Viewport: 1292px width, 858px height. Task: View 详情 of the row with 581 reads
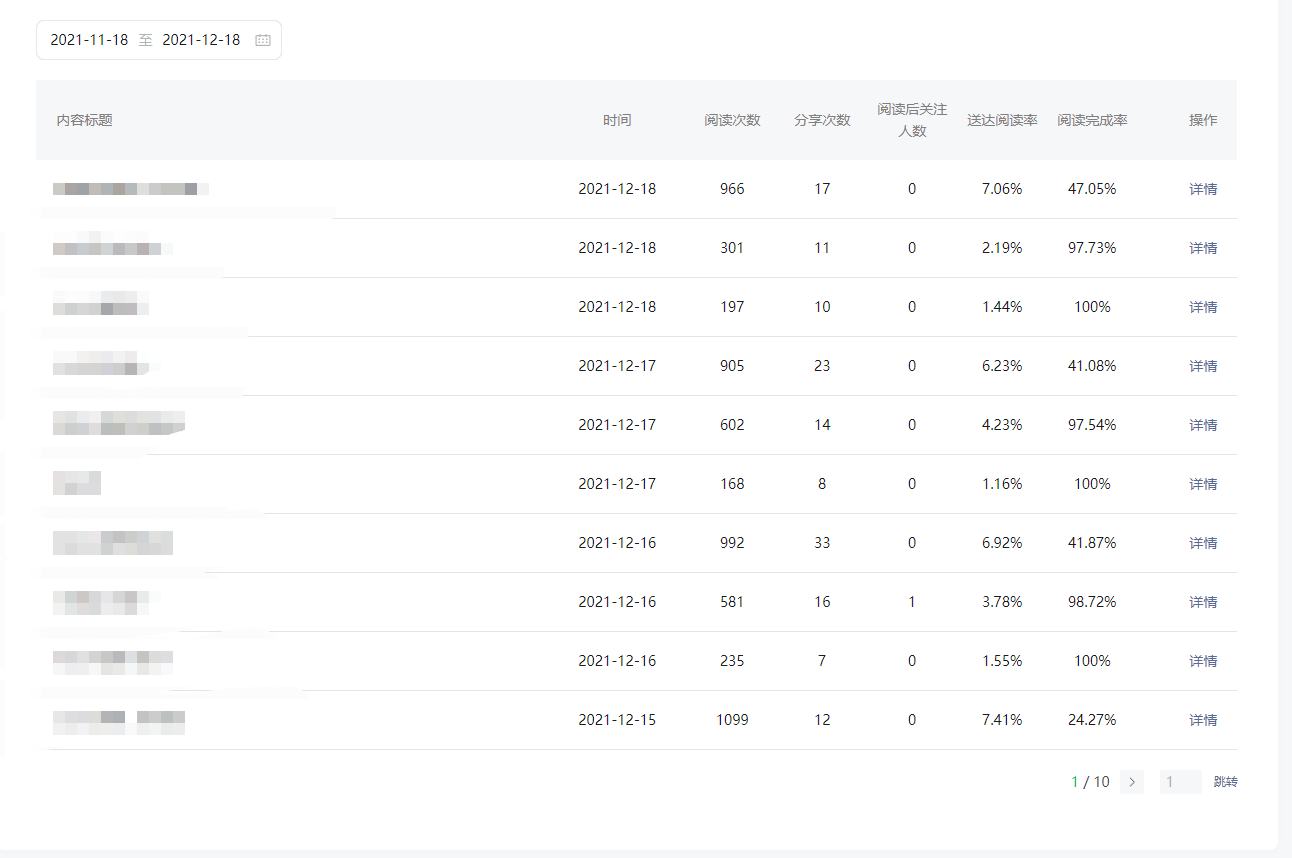[x=1203, y=602]
